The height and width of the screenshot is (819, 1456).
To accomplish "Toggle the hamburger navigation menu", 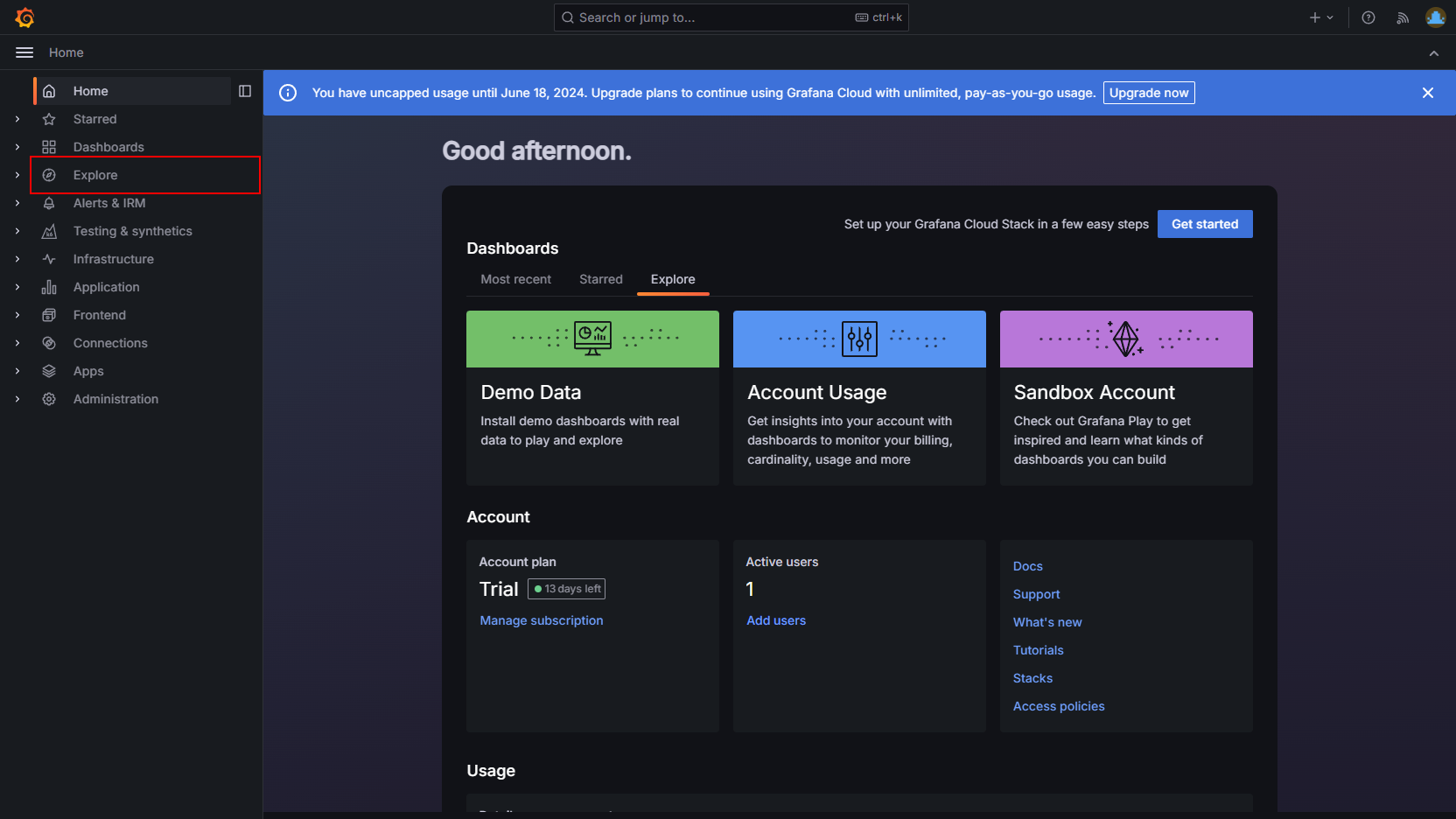I will (x=24, y=52).
